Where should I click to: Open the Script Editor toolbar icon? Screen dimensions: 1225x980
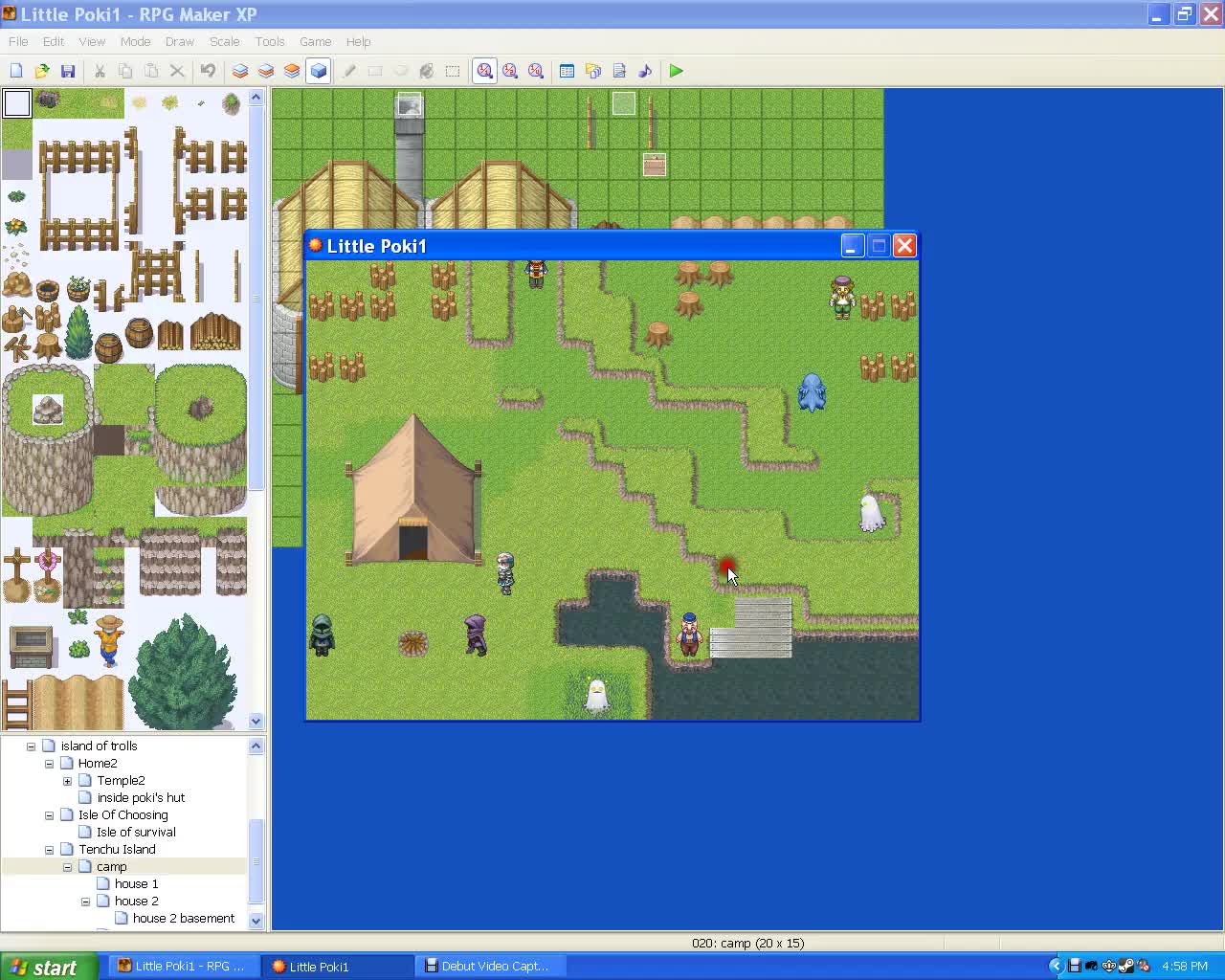(619, 71)
